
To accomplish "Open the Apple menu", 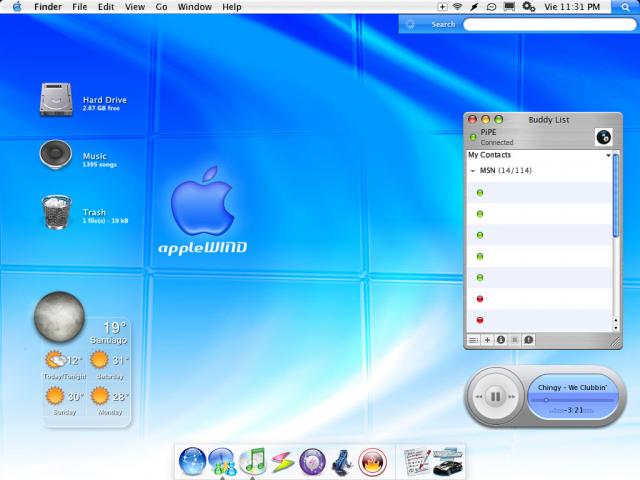I will tap(17, 7).
